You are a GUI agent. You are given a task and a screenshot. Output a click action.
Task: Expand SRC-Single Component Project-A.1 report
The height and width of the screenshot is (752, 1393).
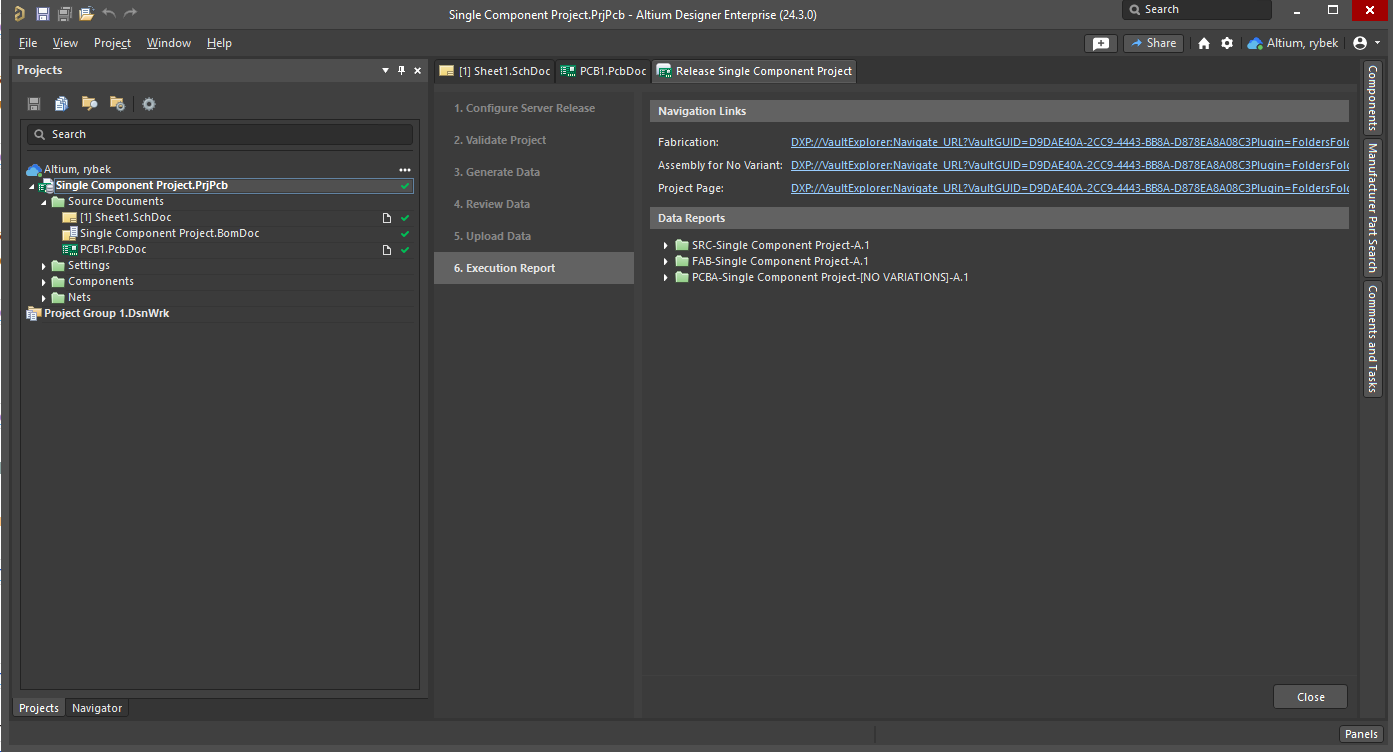(x=666, y=245)
